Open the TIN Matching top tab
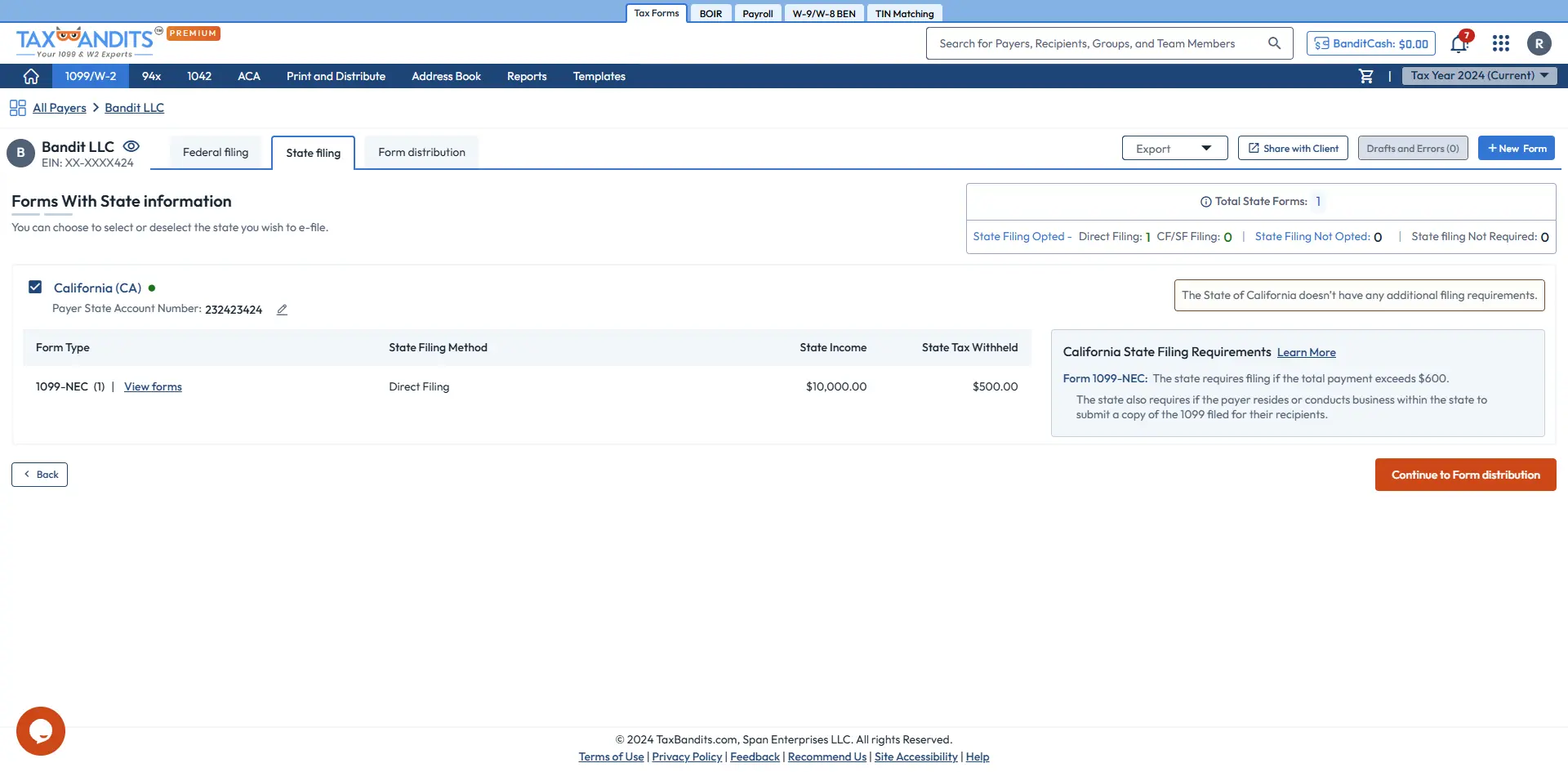Viewport: 1568px width, 772px height. click(904, 14)
